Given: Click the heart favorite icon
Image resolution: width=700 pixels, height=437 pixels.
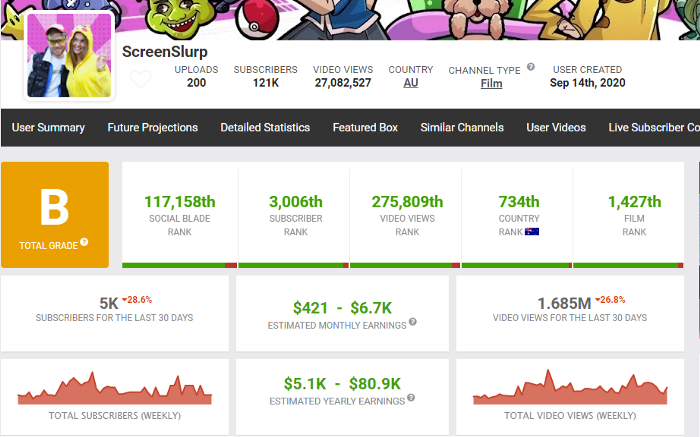Looking at the screenshot, I should [141, 80].
